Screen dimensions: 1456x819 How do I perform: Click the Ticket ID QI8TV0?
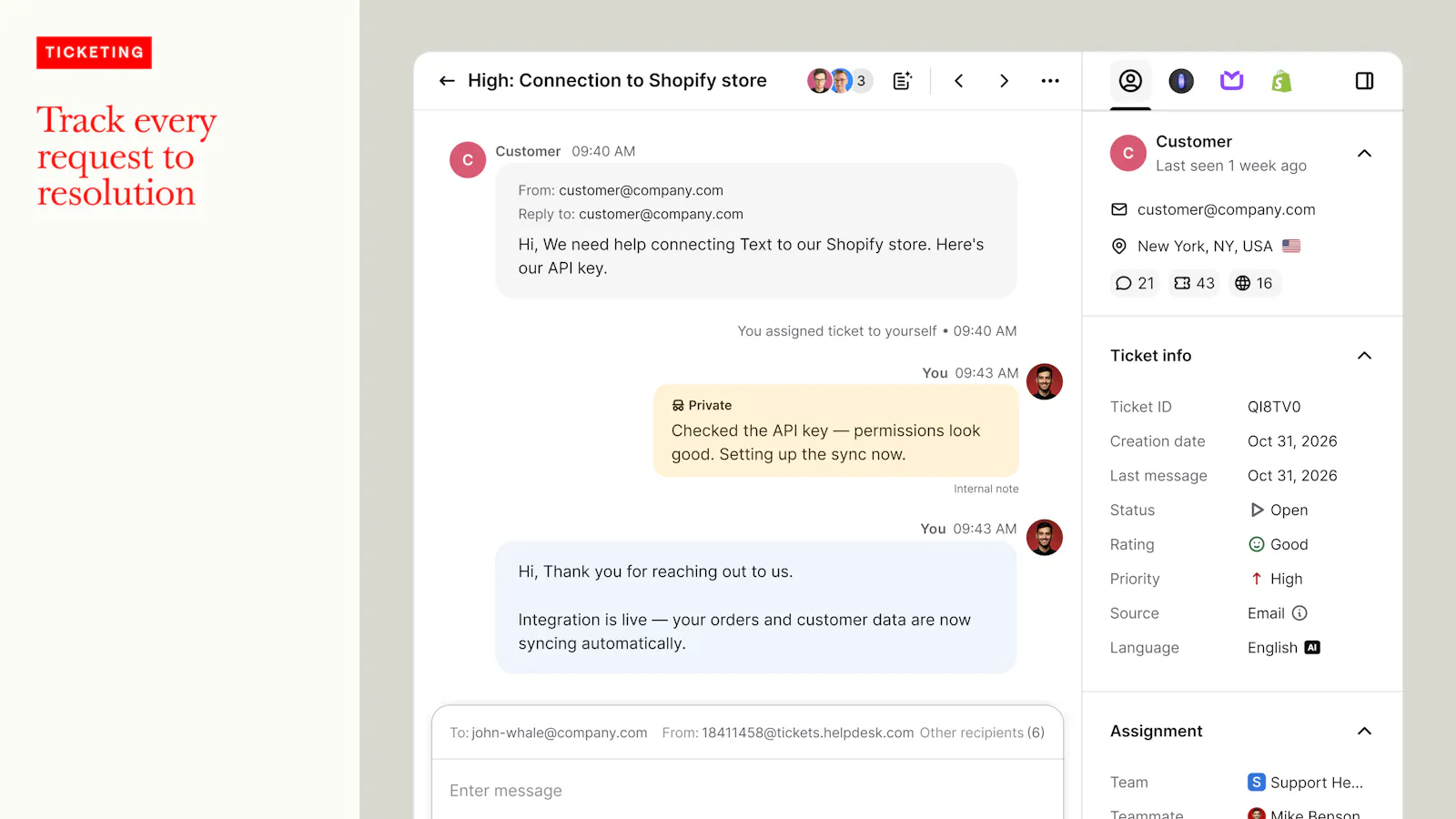click(1274, 407)
